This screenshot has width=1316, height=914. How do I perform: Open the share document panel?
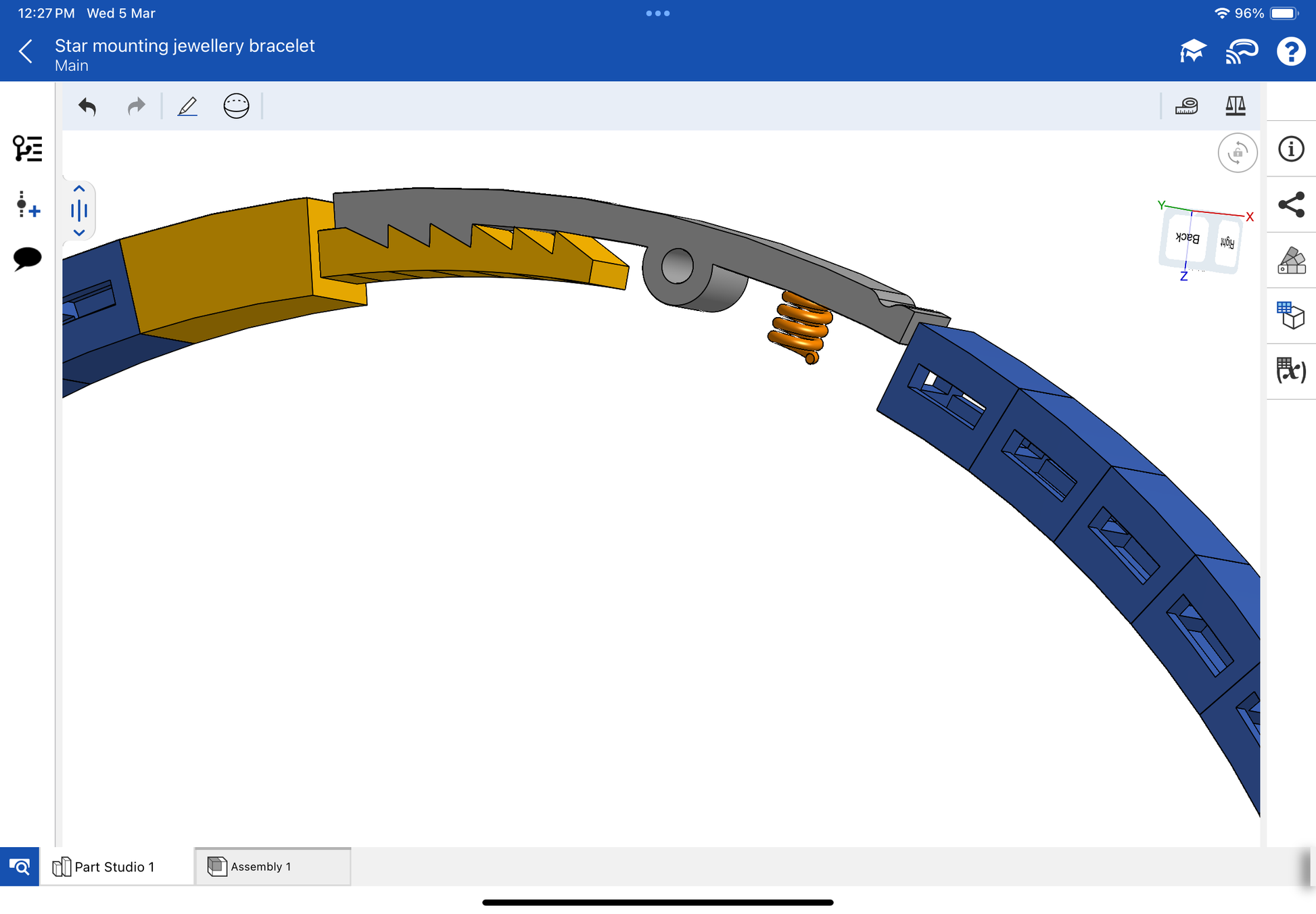[1291, 205]
